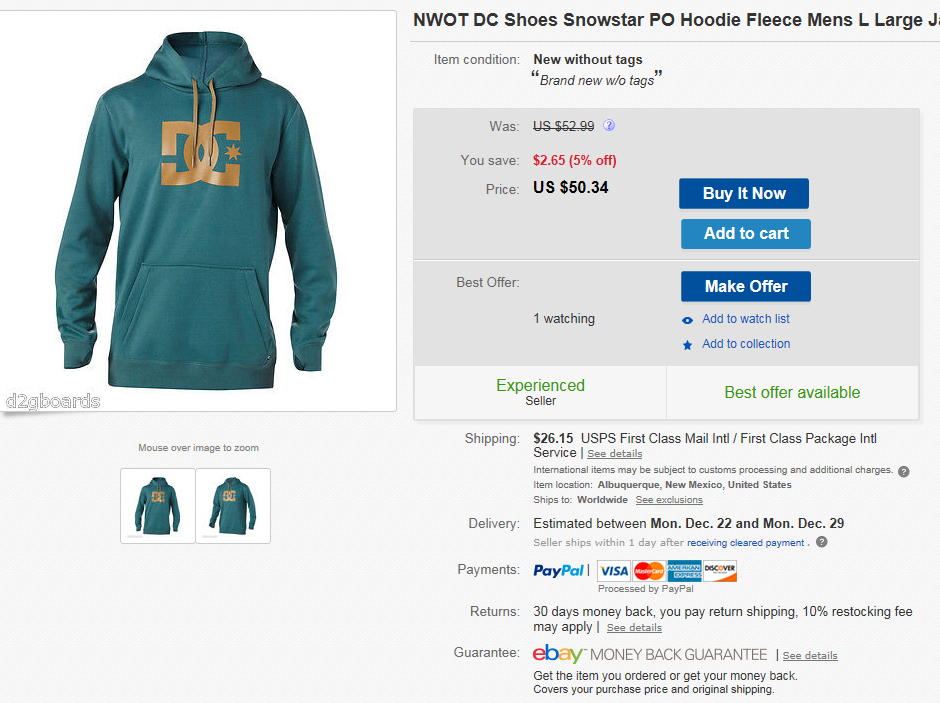
Task: Click the help icon beside the Was price
Action: [x=608, y=125]
